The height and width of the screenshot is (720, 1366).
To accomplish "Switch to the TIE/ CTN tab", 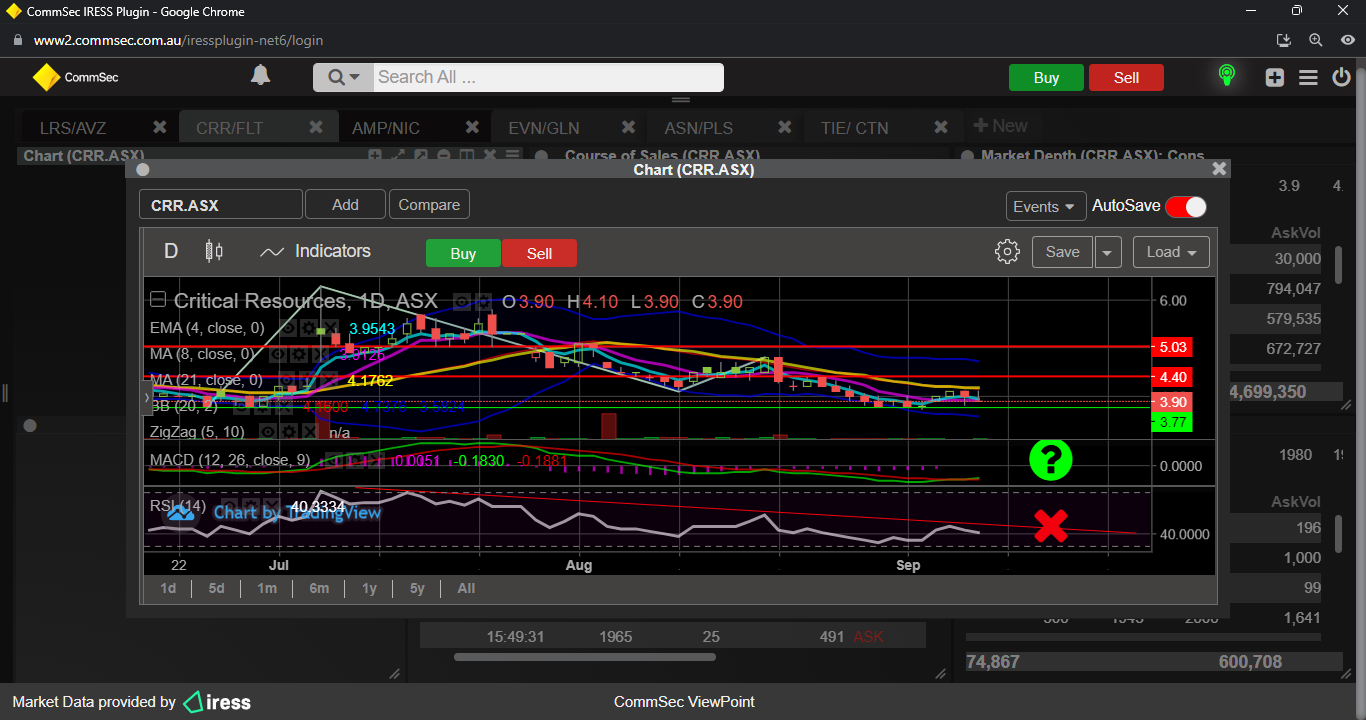I will [x=854, y=128].
